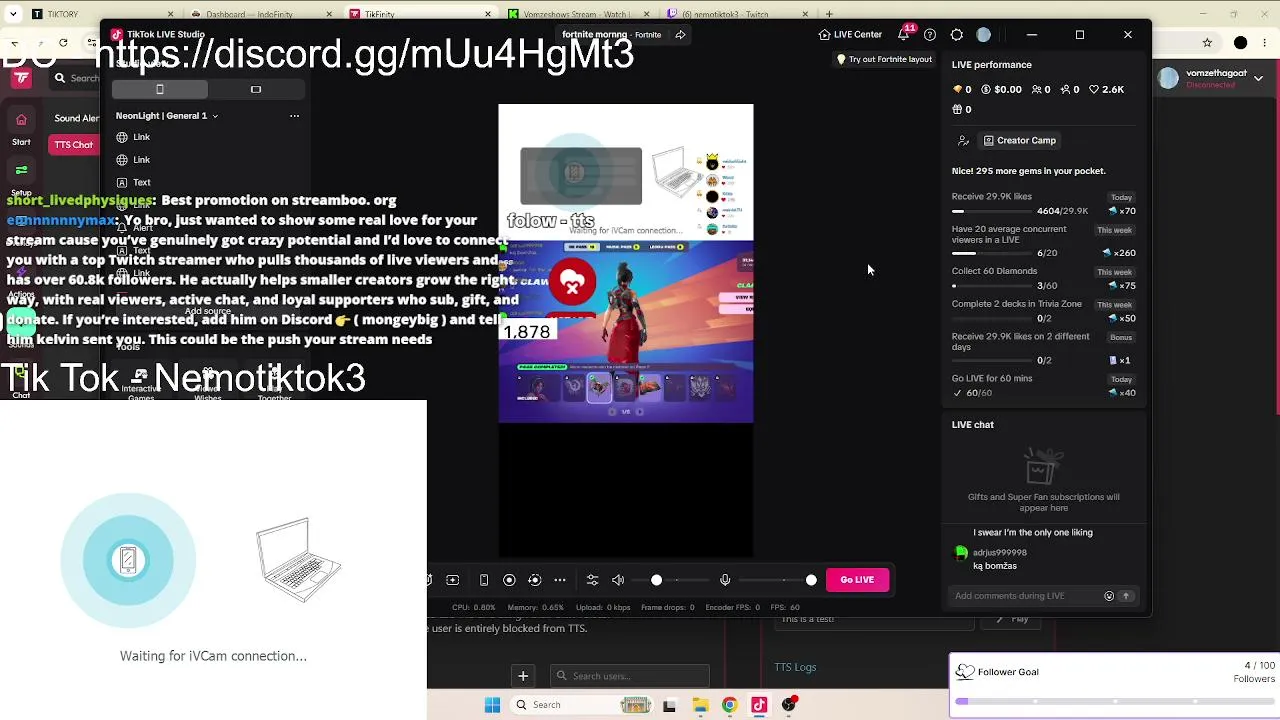The height and width of the screenshot is (720, 1280).
Task: Click the replay capture icon
Action: click(534, 580)
